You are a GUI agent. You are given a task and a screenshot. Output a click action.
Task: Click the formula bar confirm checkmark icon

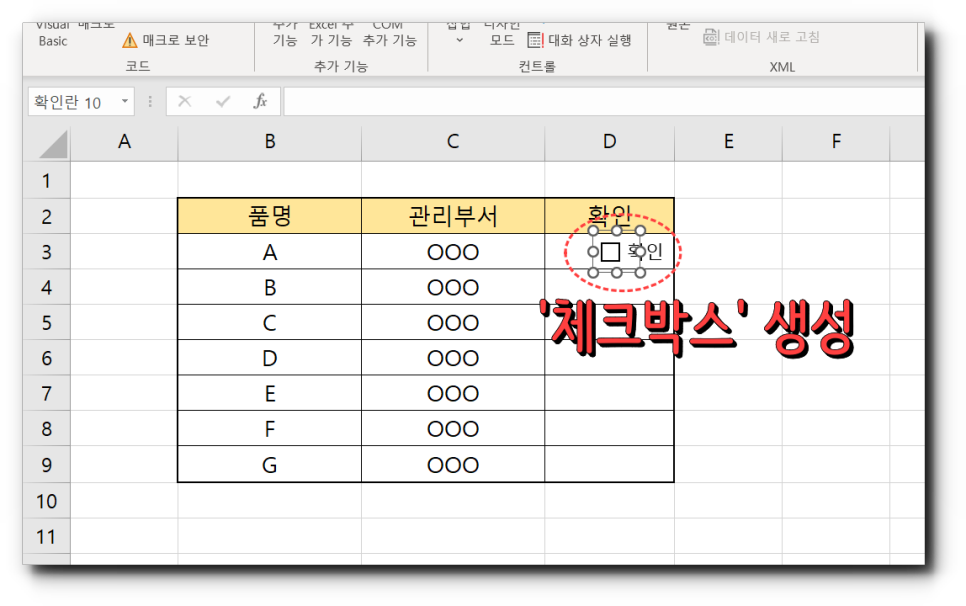(222, 101)
